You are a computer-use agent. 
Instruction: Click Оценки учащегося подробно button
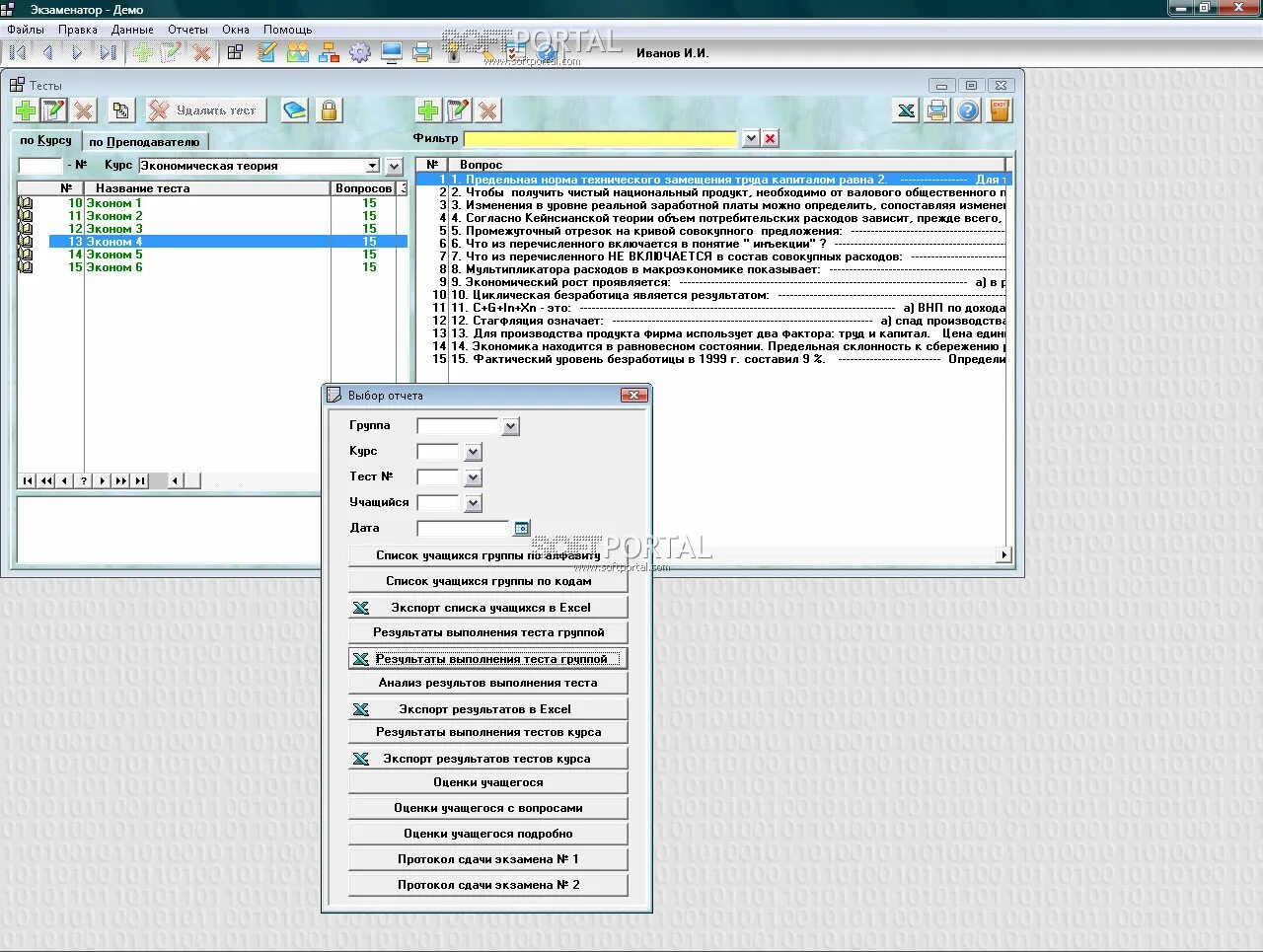click(x=488, y=834)
